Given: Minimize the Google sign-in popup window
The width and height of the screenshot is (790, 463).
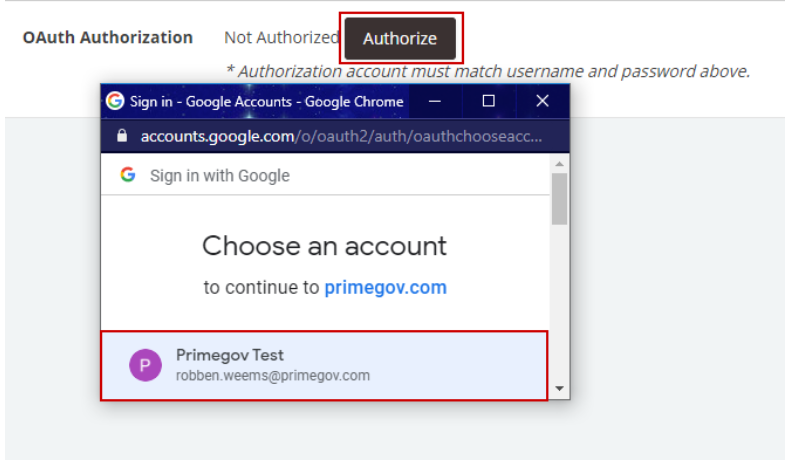Looking at the screenshot, I should (x=435, y=101).
